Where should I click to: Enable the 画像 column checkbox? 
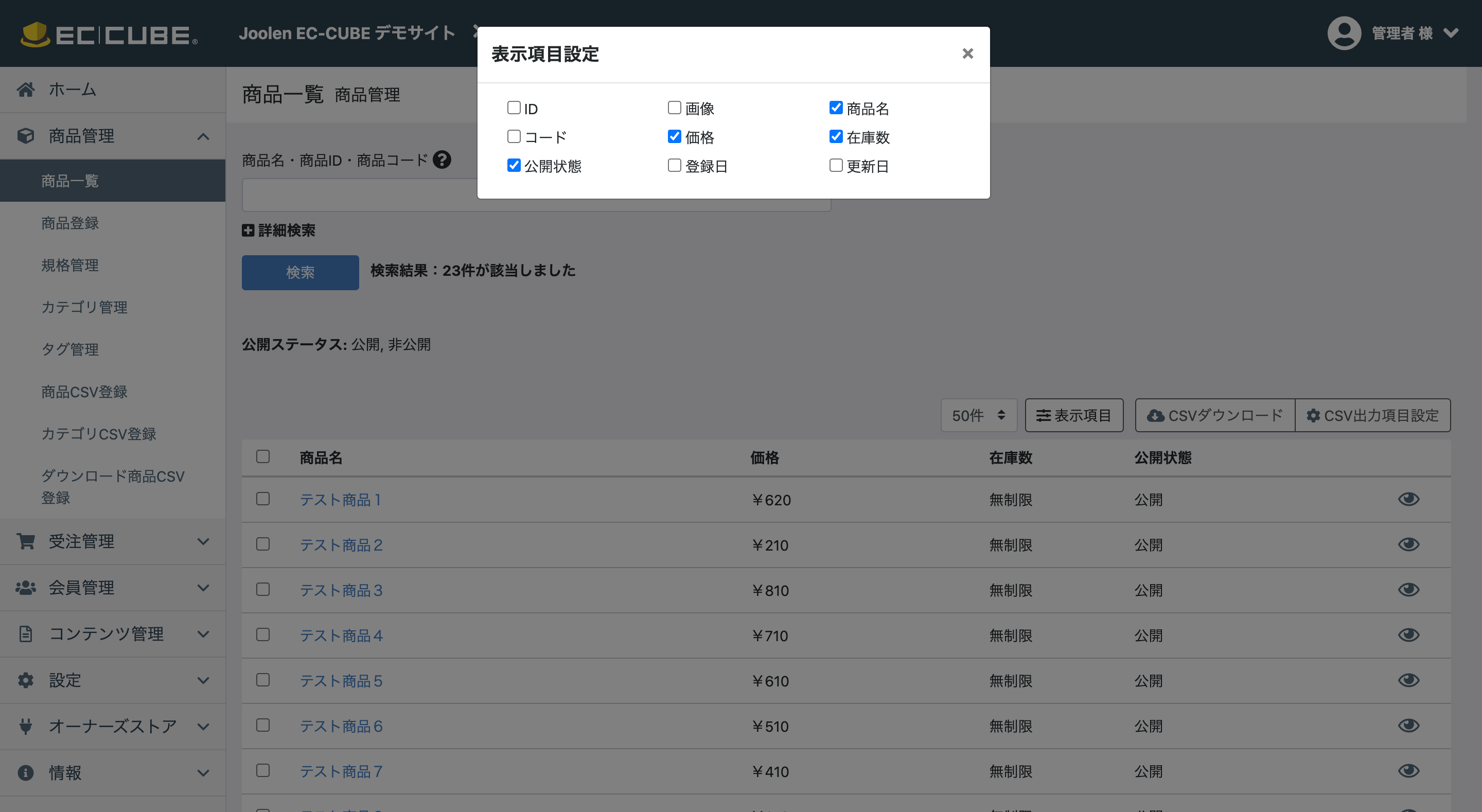(674, 108)
